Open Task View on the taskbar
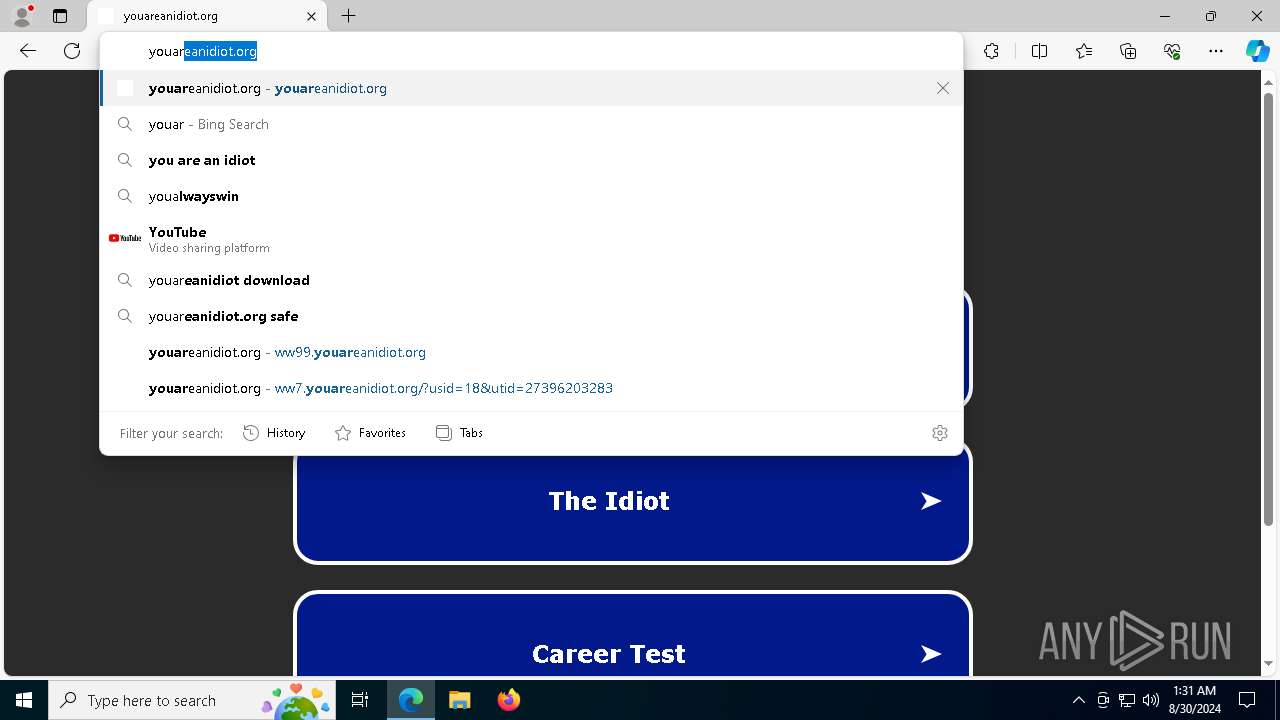This screenshot has width=1280, height=720. [360, 700]
